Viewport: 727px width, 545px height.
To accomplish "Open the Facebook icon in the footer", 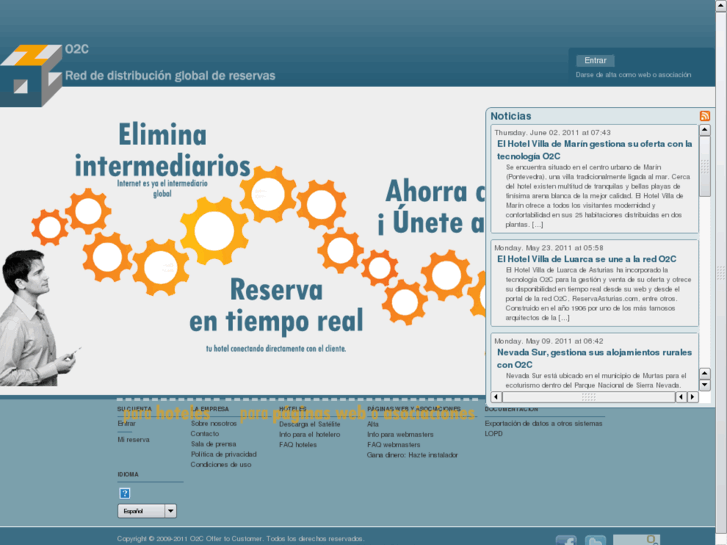I will coord(566,540).
